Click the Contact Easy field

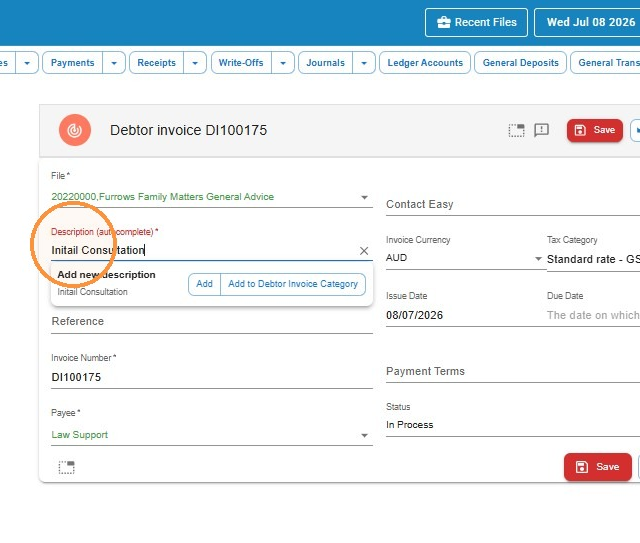[x=513, y=204]
